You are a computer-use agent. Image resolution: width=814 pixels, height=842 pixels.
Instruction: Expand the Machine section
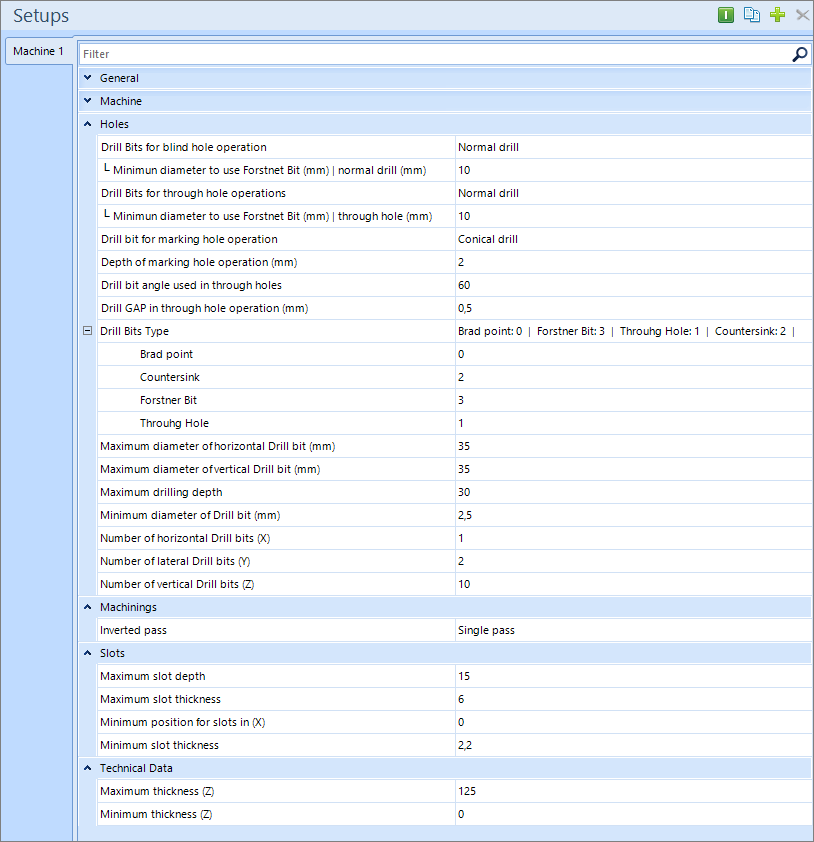tap(88, 101)
